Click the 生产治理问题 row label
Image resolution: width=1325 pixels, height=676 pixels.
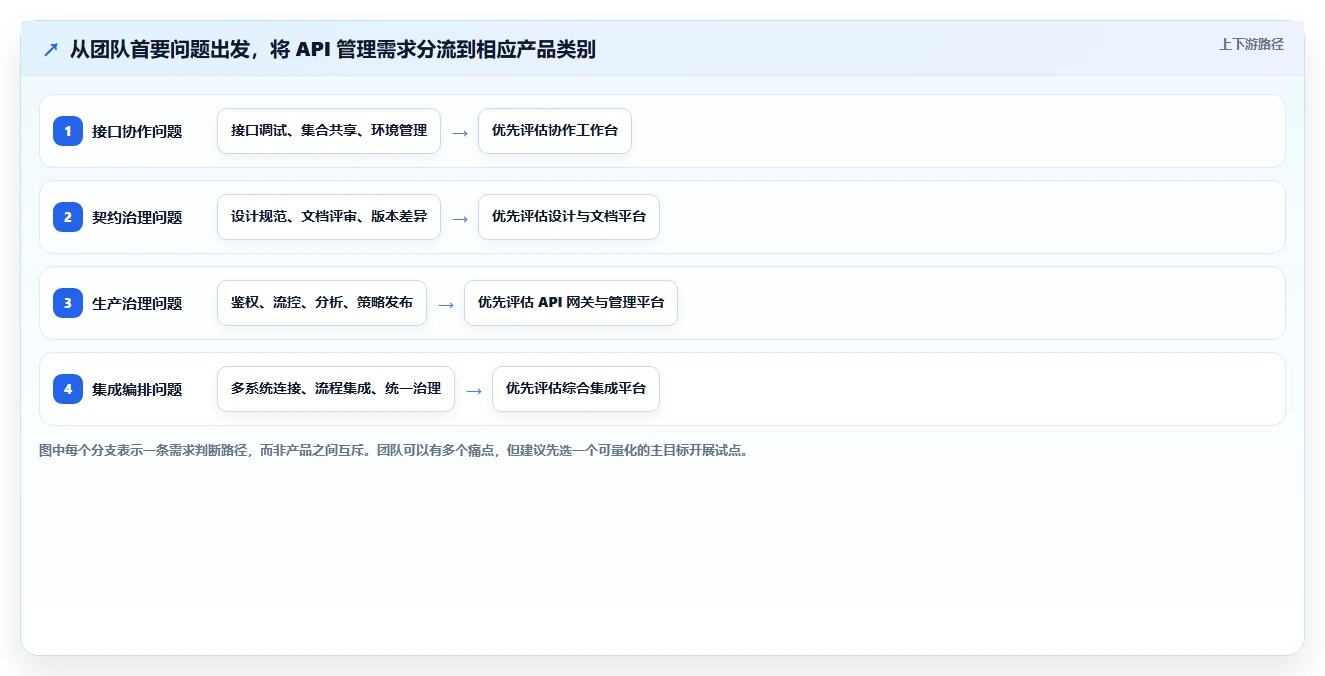pos(137,303)
